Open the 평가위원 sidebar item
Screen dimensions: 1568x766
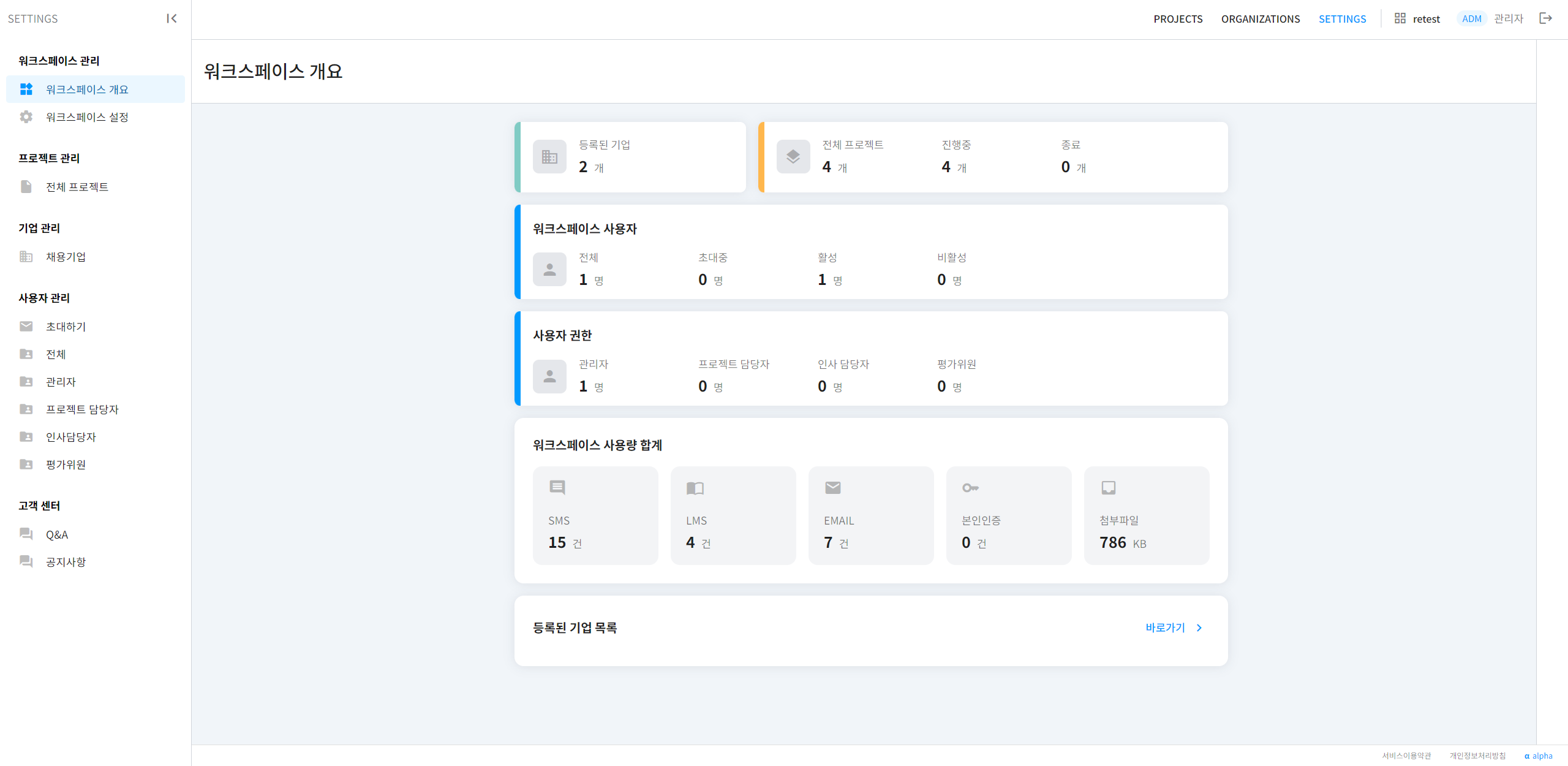click(66, 465)
